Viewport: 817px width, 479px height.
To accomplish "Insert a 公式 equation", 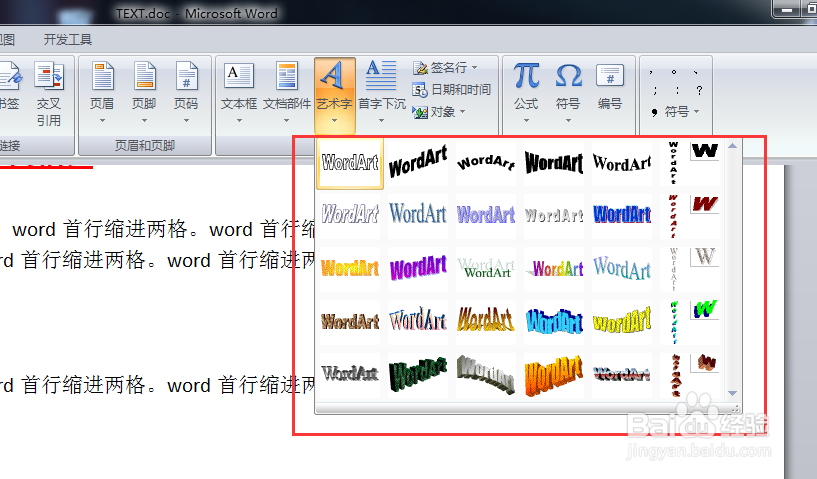I will coord(526,94).
